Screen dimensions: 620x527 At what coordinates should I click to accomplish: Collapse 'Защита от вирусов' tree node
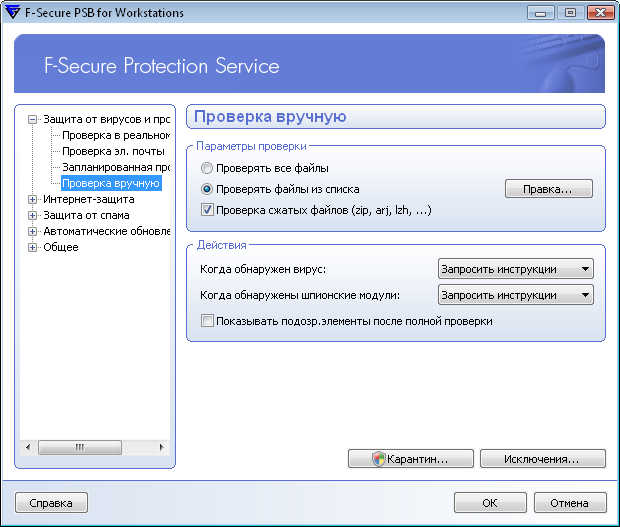(32, 119)
